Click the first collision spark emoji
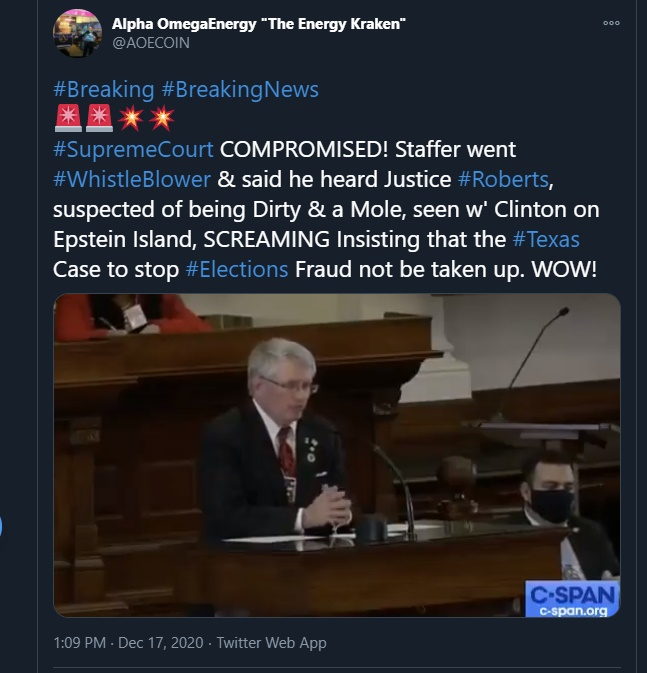Viewport: 647px width, 673px height. tap(131, 118)
